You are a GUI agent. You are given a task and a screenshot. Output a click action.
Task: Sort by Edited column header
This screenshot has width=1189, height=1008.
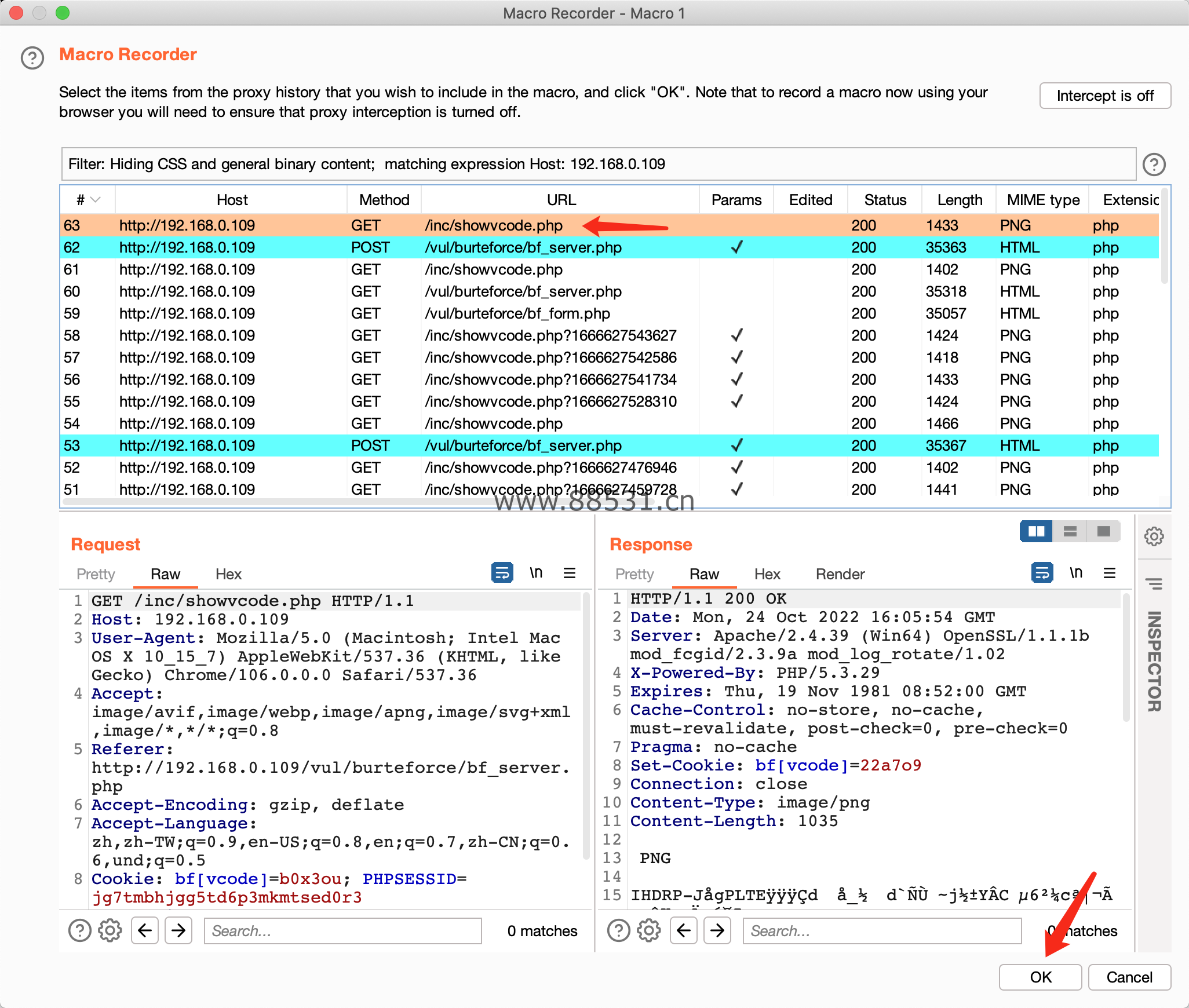(x=811, y=200)
